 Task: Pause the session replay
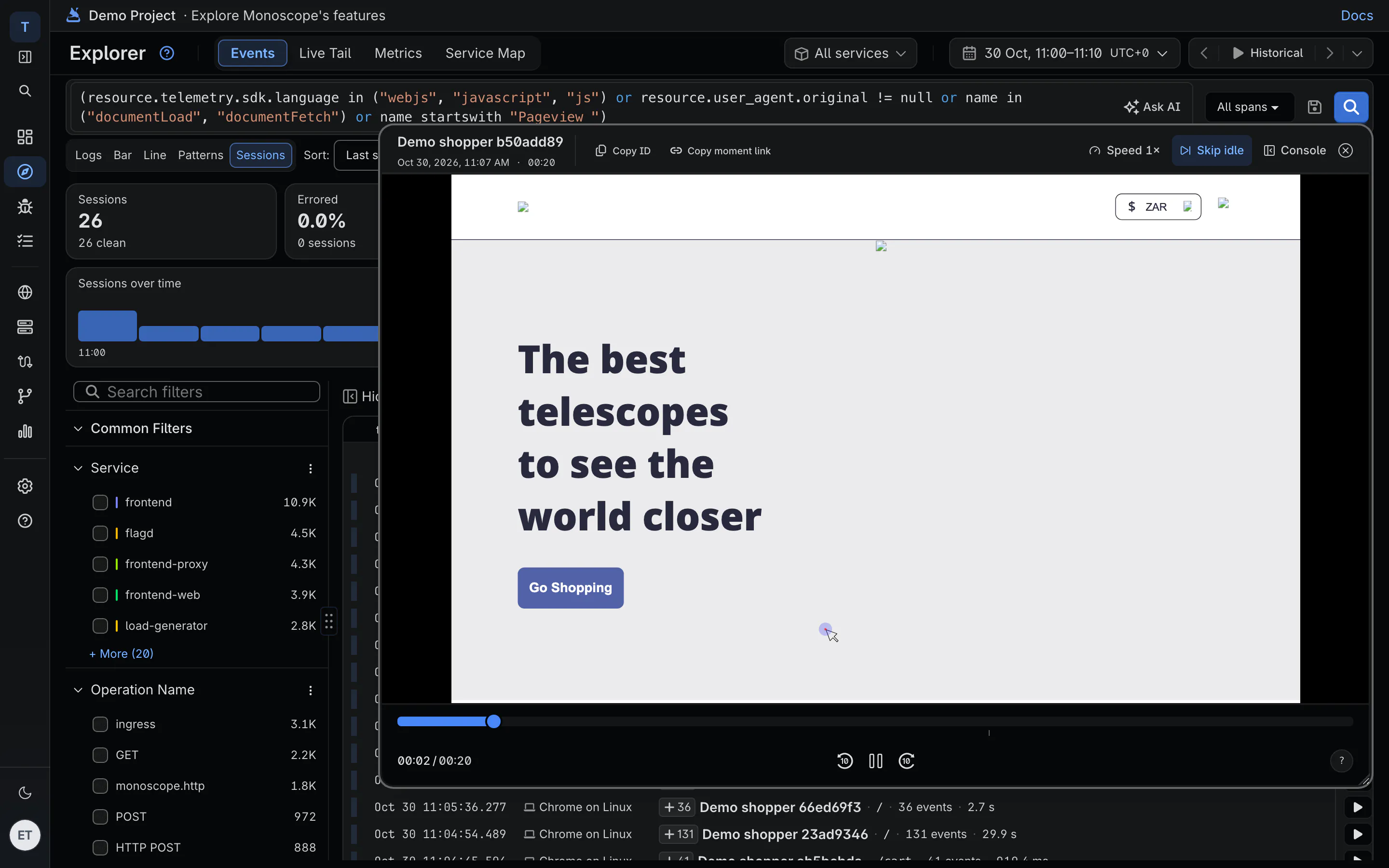coord(875,760)
